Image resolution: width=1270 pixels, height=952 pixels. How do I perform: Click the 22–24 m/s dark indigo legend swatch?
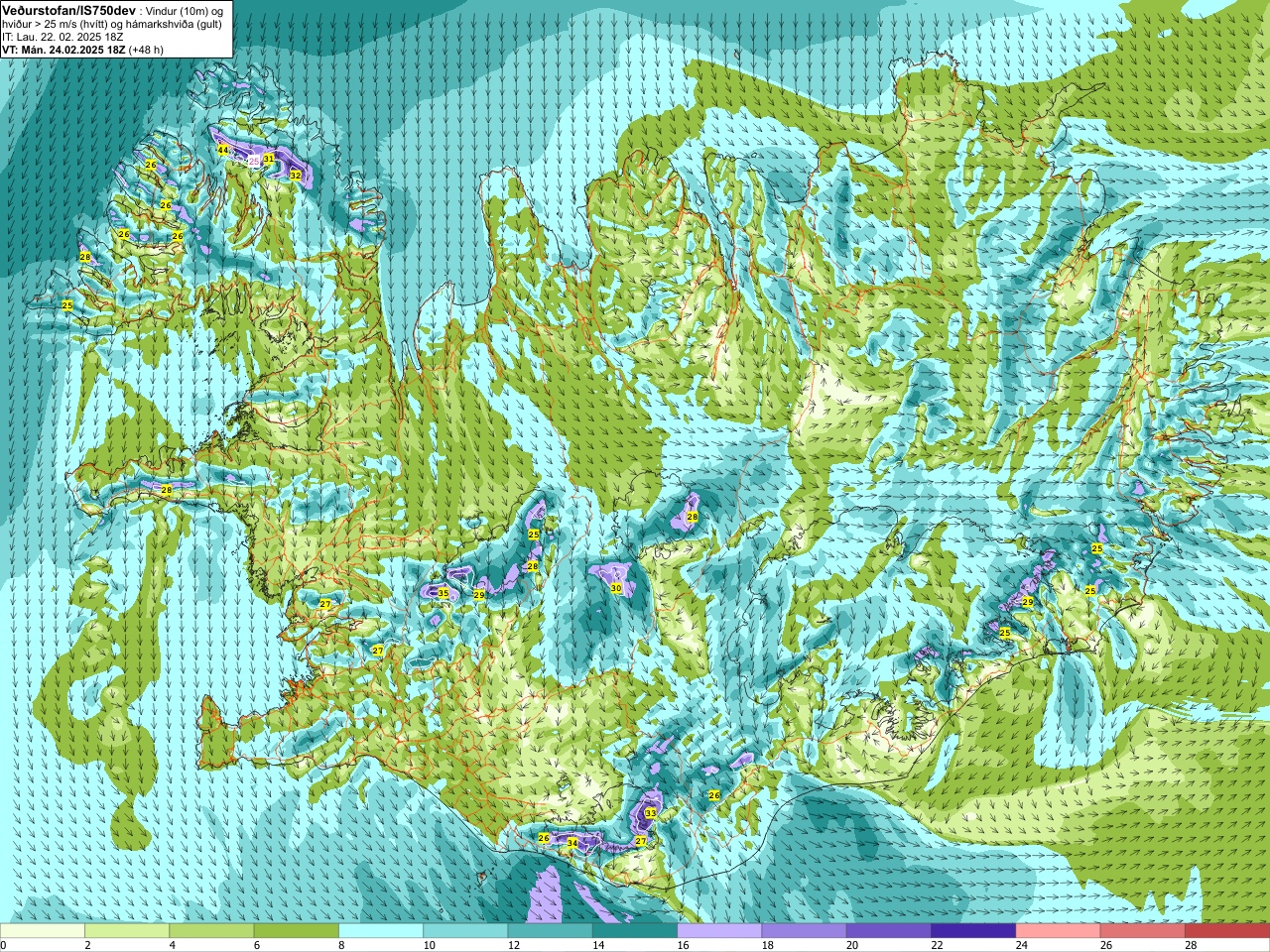pyautogui.click(x=973, y=931)
